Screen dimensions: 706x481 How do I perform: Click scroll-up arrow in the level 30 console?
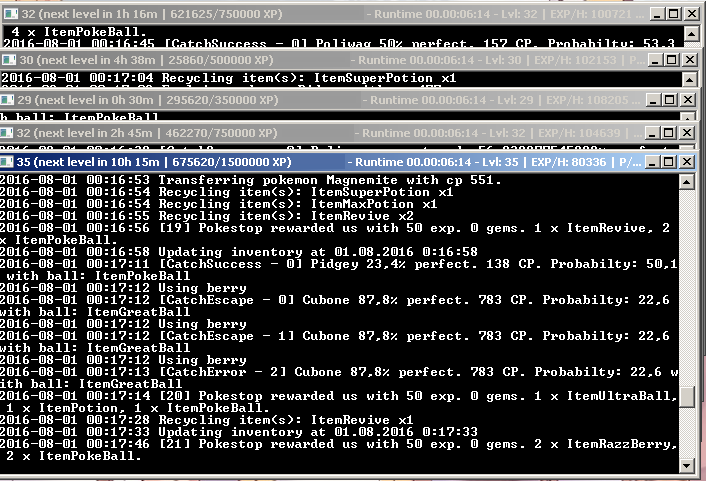[x=689, y=79]
